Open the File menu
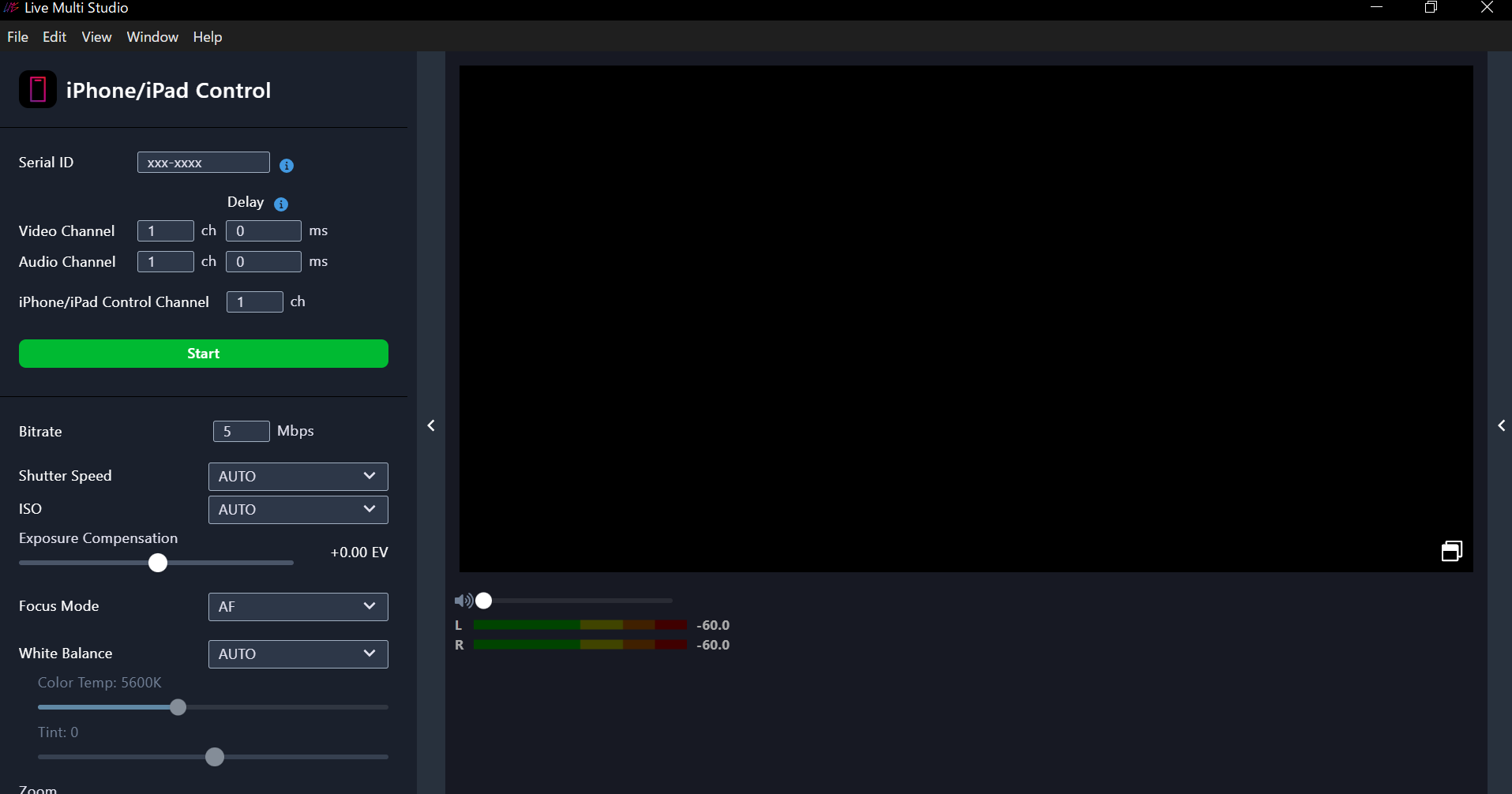 click(x=17, y=37)
